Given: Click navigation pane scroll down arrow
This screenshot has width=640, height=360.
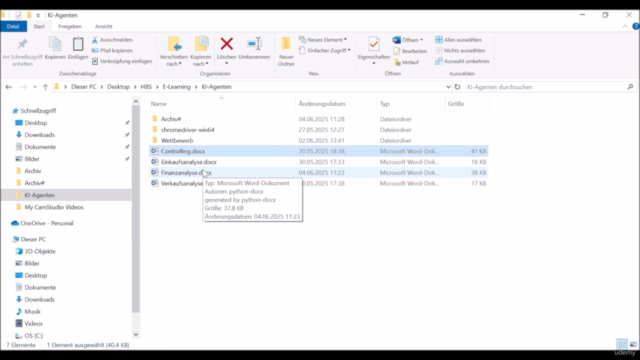Looking at the screenshot, I should coord(136,335).
